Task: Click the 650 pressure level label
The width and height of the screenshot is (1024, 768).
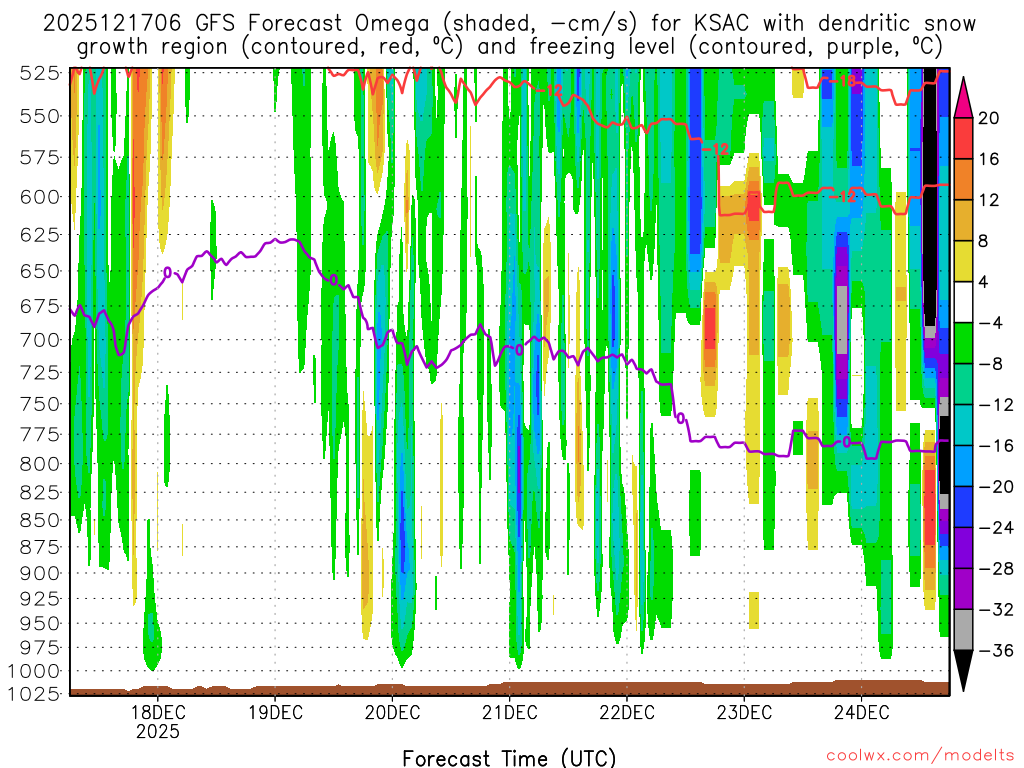Action: pyautogui.click(x=40, y=270)
